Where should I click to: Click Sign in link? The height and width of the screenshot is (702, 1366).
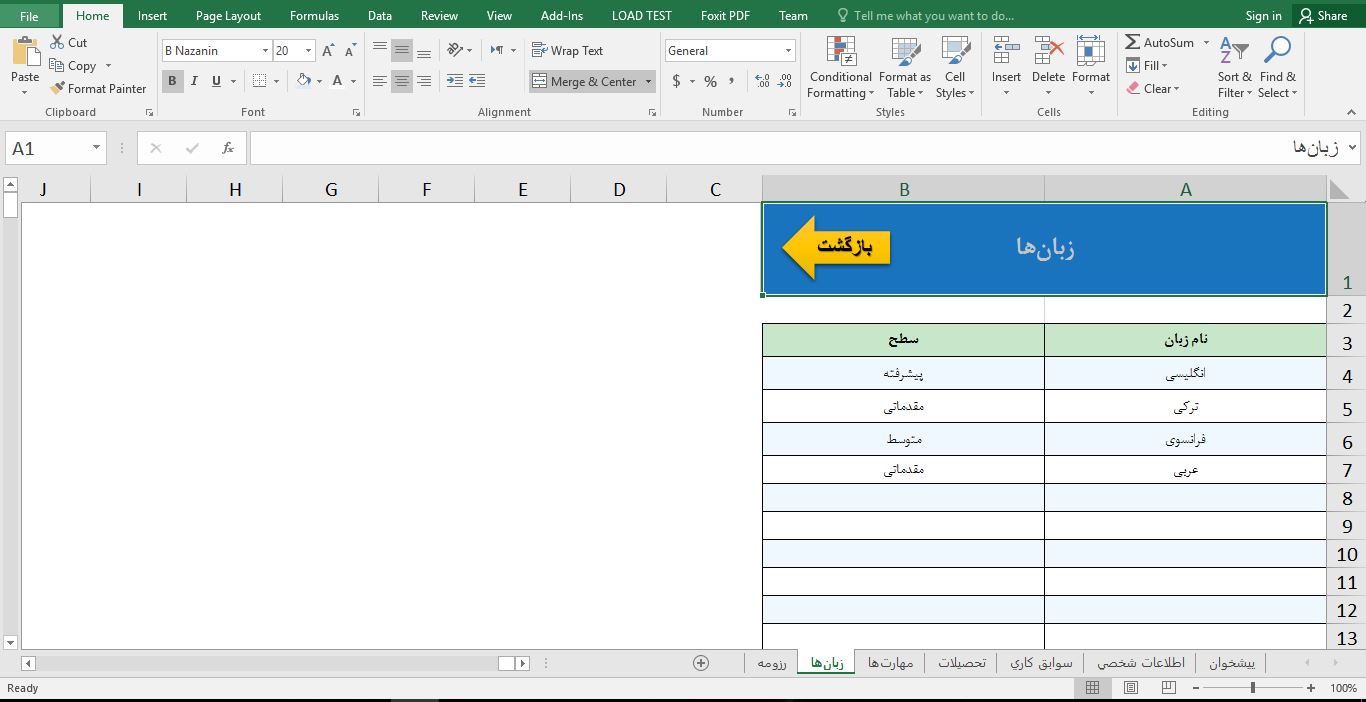[x=1263, y=15]
